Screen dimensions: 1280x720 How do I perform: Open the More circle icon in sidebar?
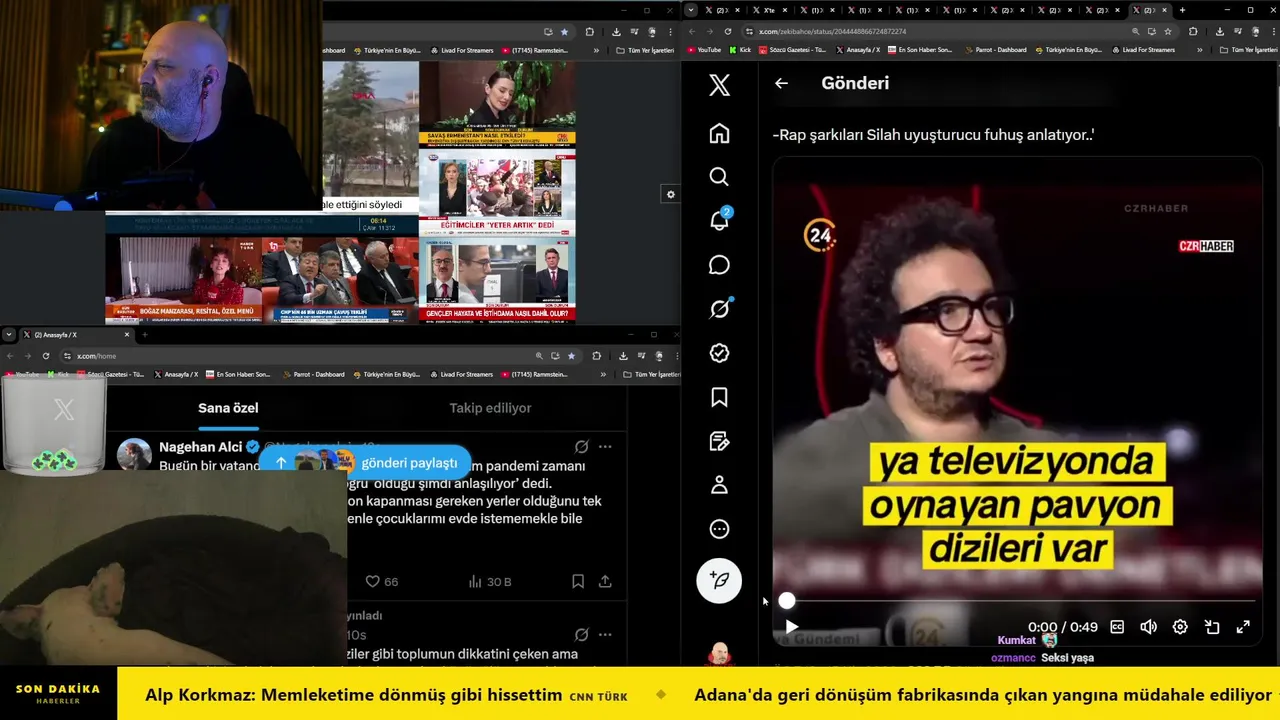point(719,529)
